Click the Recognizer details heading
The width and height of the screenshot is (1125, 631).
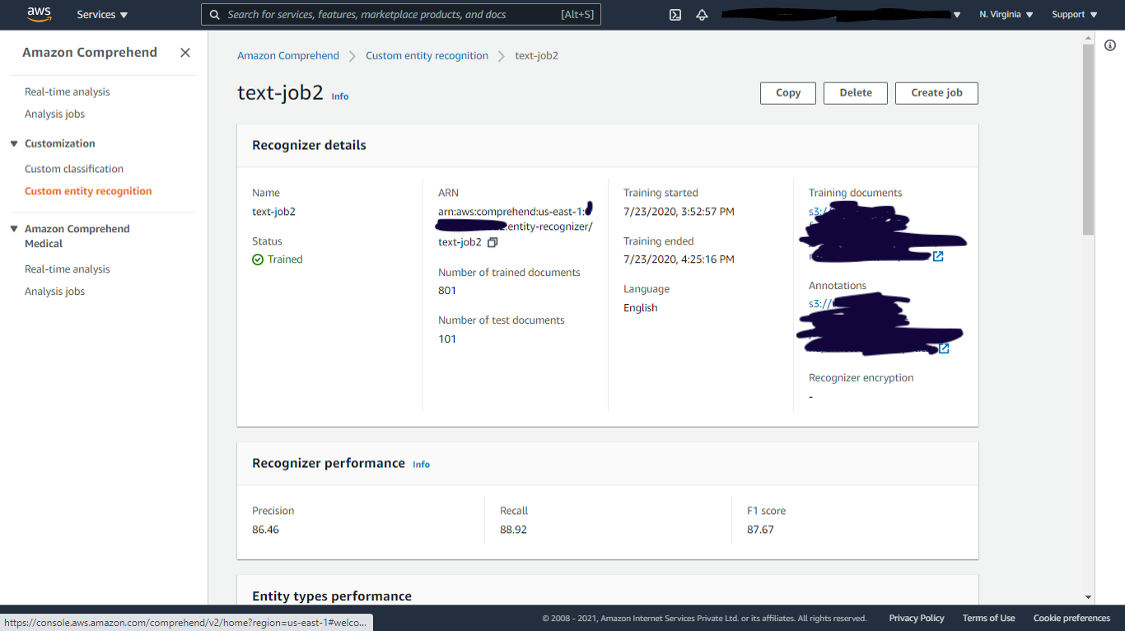[x=309, y=145]
